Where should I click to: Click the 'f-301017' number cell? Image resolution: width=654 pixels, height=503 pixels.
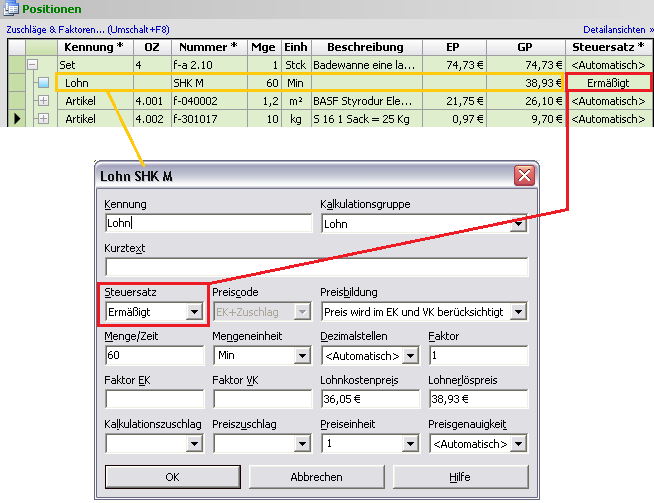coord(209,119)
